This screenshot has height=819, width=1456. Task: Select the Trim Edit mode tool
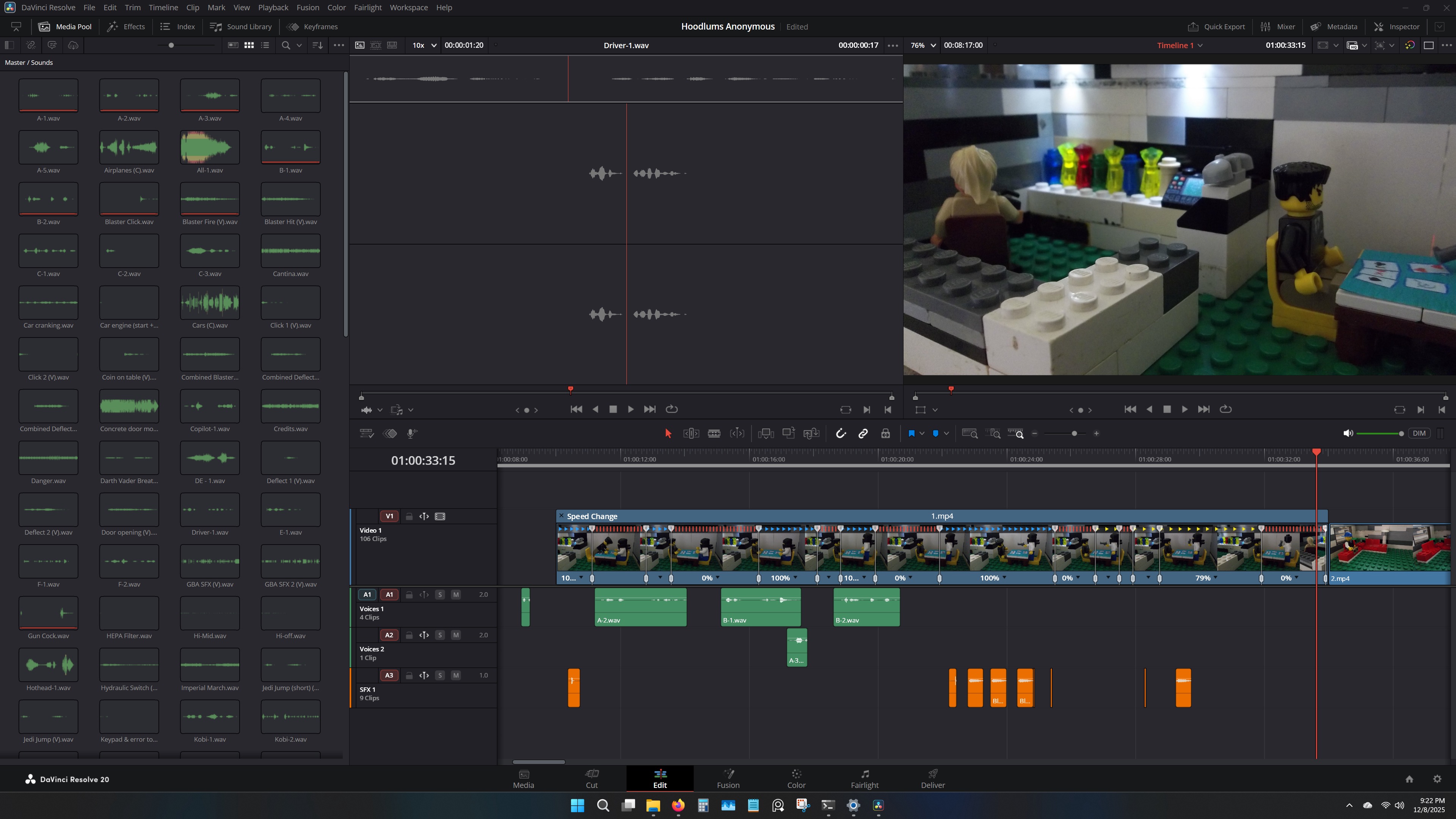[x=691, y=433]
